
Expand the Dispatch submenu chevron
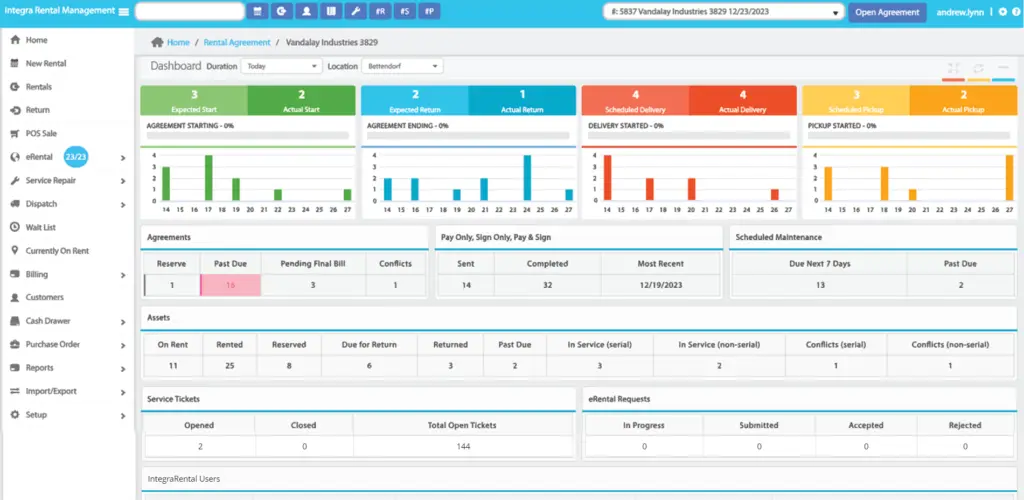coord(123,205)
